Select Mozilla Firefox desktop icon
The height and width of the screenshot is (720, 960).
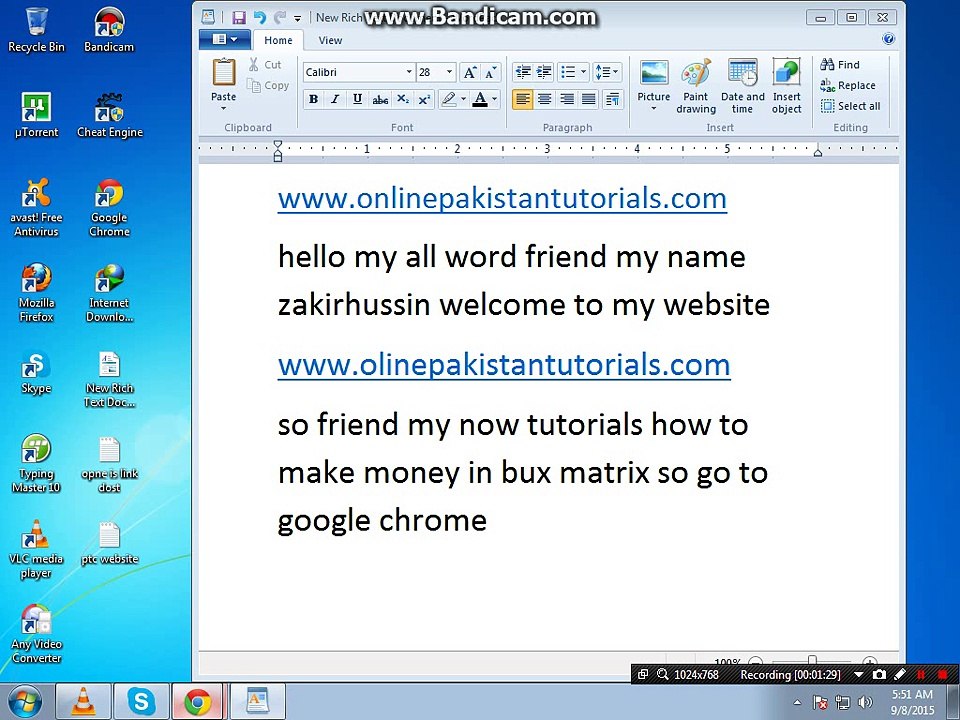(x=36, y=293)
